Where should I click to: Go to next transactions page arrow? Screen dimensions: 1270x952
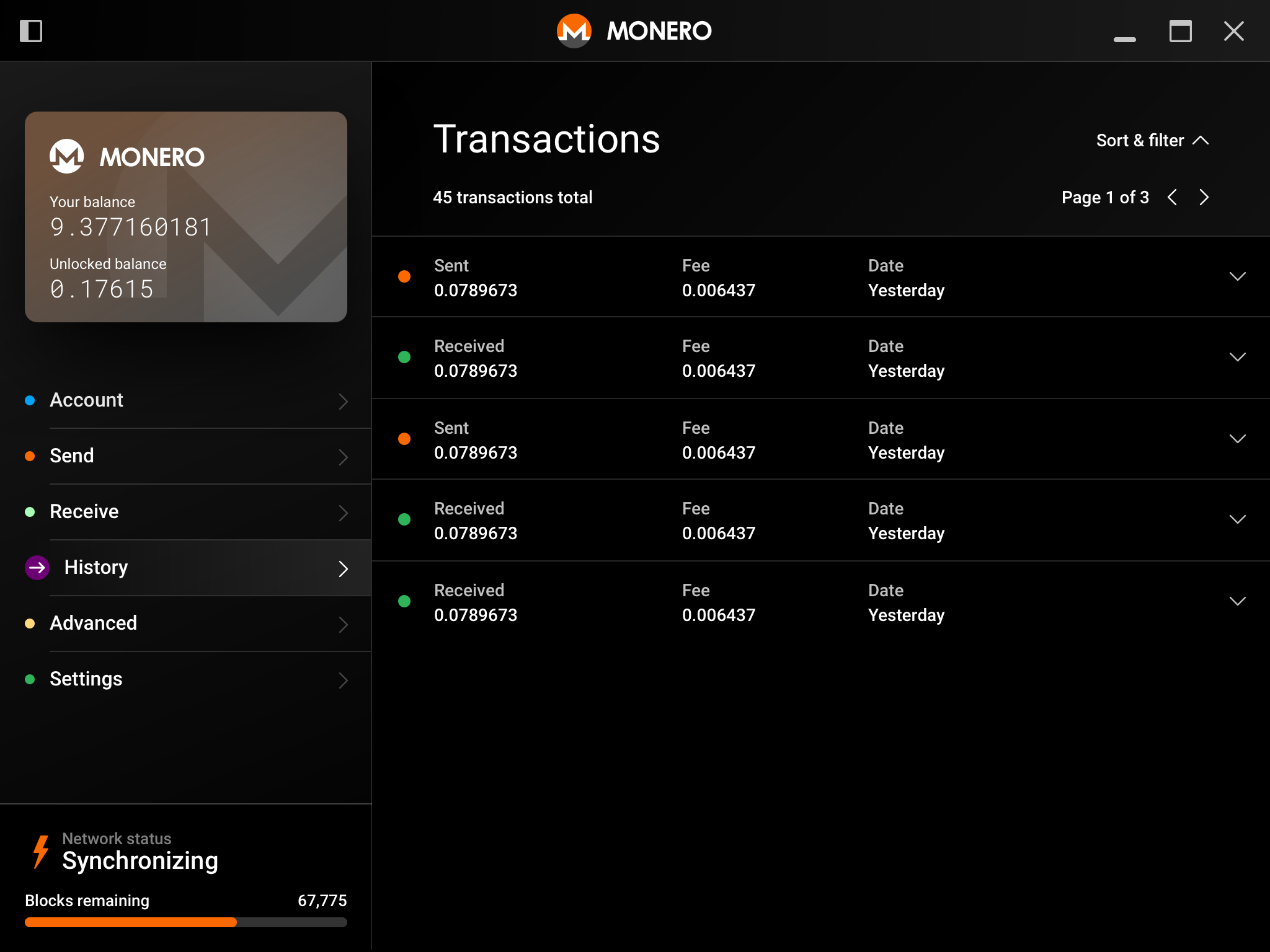click(1204, 197)
